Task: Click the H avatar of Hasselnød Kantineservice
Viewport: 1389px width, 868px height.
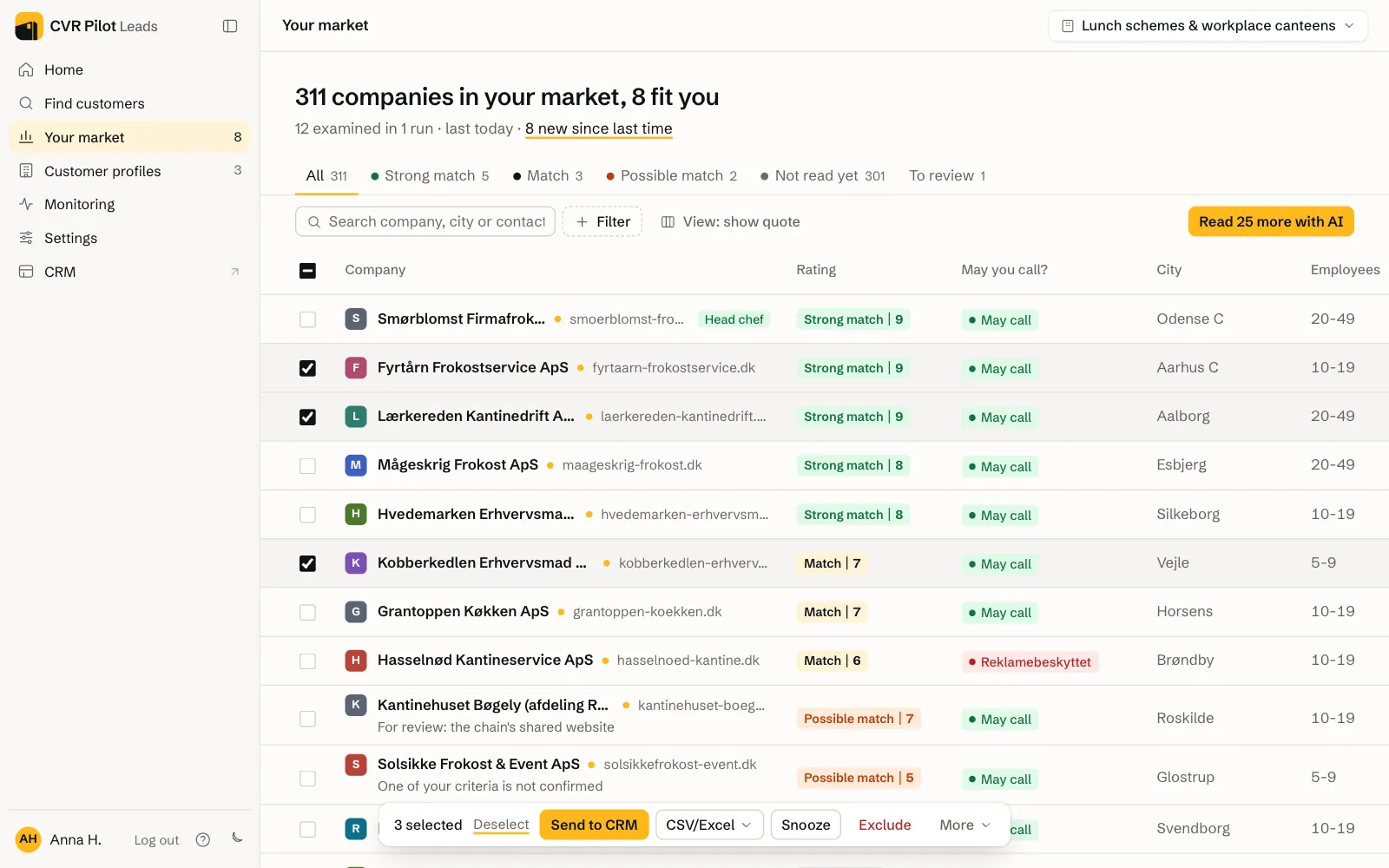Action: click(x=355, y=661)
